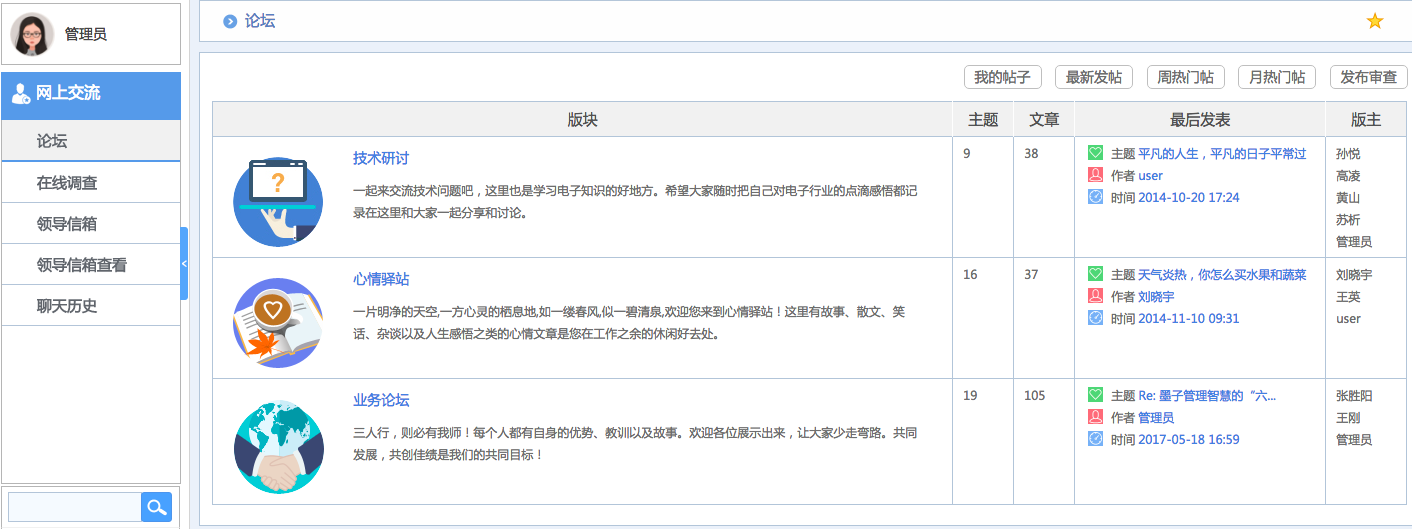The height and width of the screenshot is (529, 1412).
Task: Click the arrow icon beside 论坛 title
Action: point(231,21)
